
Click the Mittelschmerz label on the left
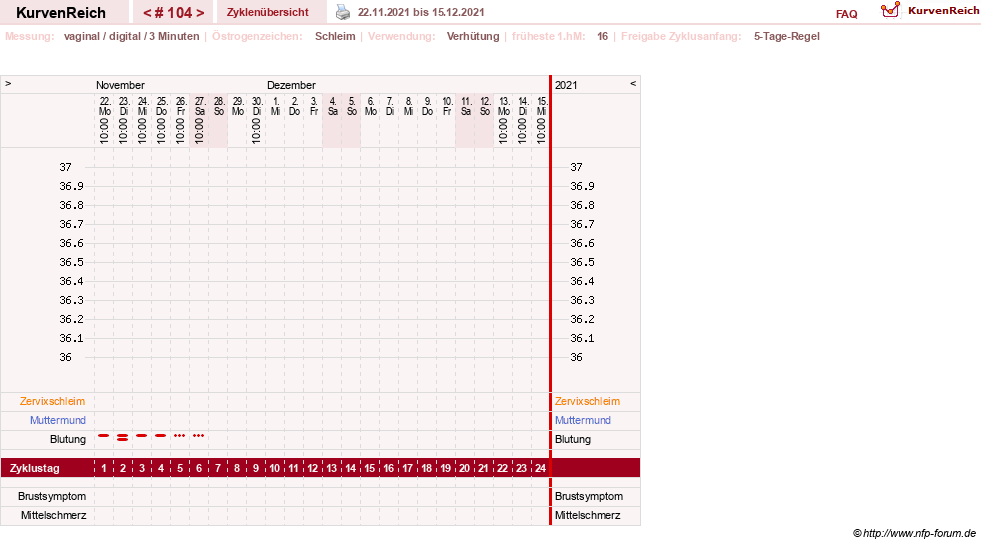point(53,515)
